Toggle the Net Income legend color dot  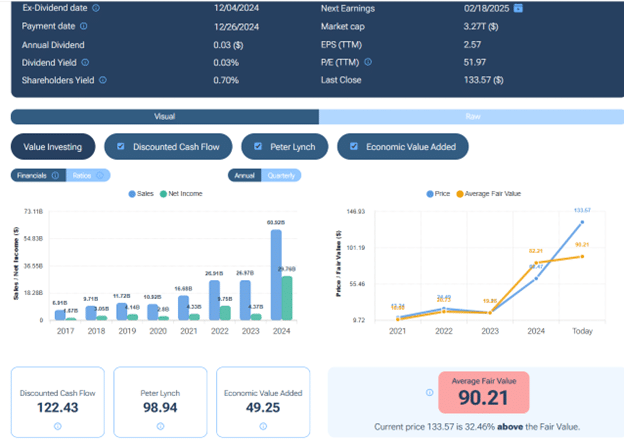pos(162,193)
